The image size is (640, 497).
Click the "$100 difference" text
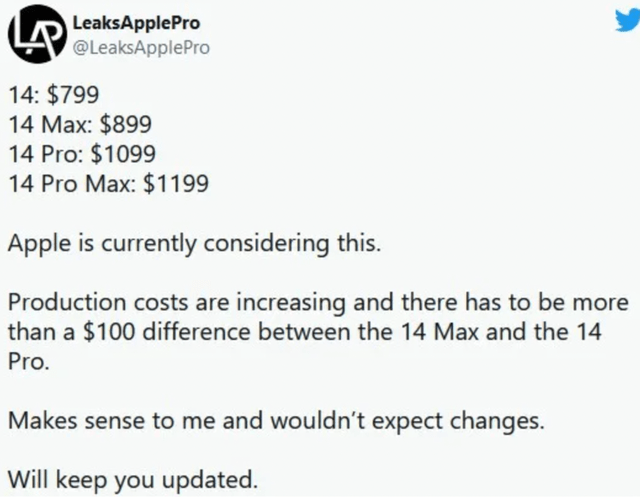[x=167, y=331]
